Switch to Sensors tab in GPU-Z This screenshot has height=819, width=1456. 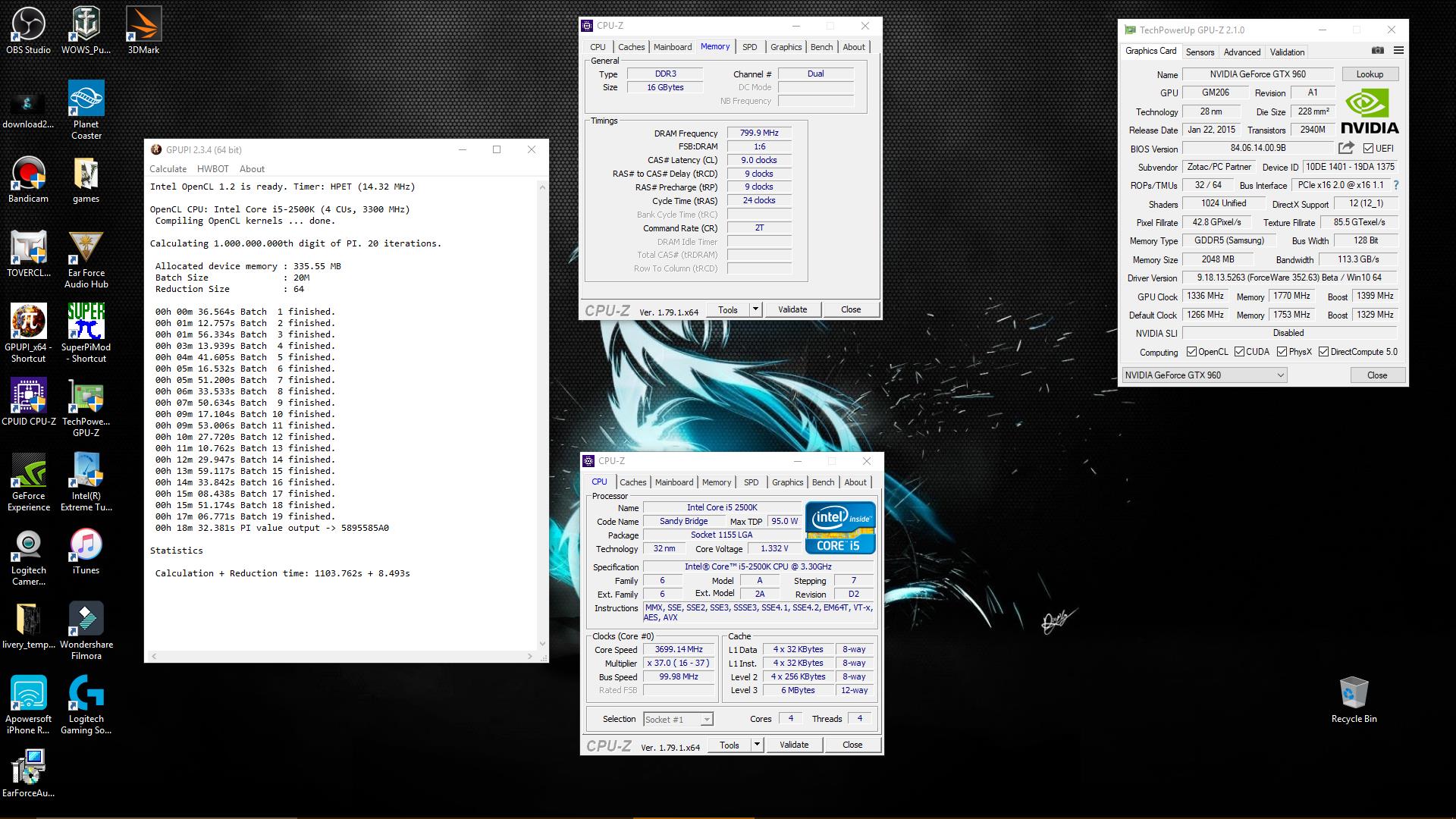pyautogui.click(x=1200, y=52)
